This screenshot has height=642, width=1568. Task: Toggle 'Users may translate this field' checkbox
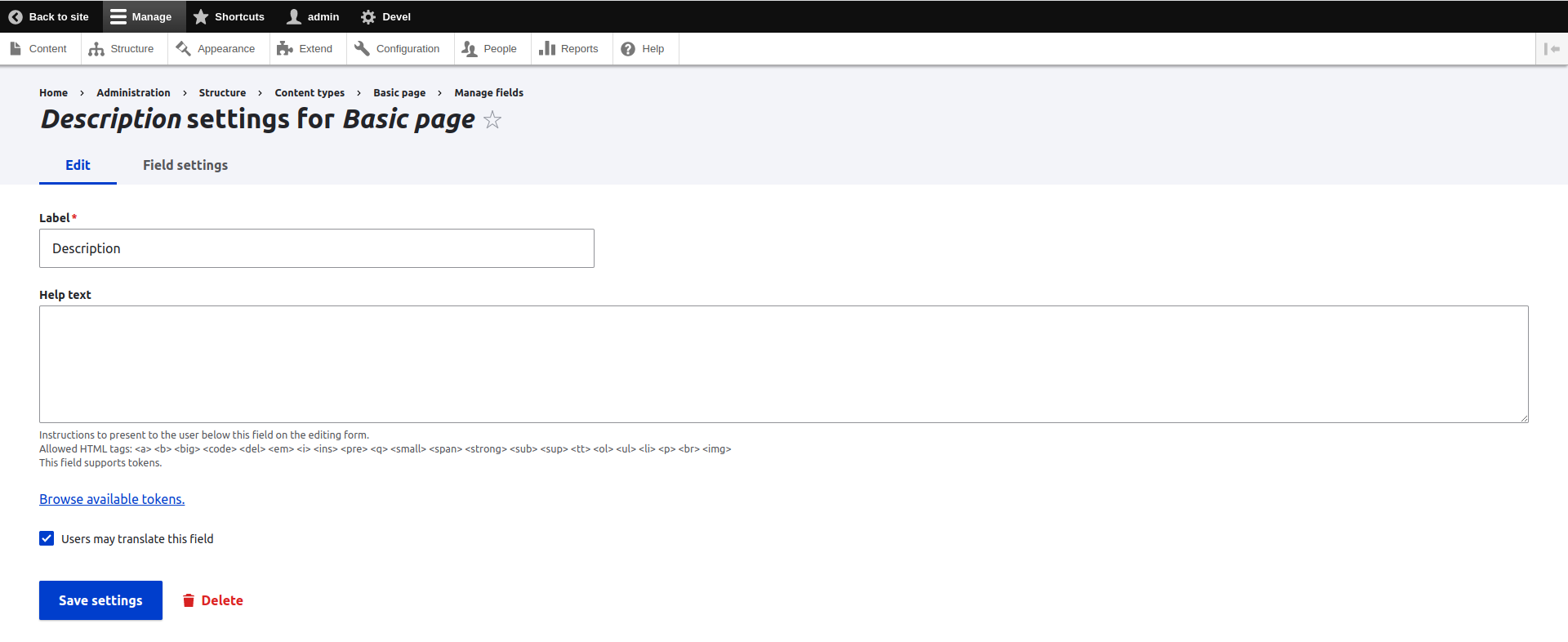coord(47,538)
